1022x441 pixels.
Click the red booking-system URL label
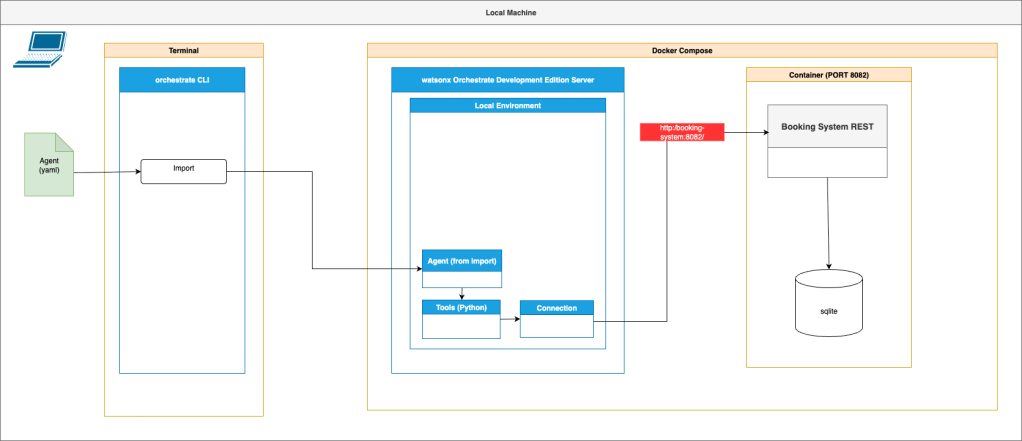(x=681, y=133)
